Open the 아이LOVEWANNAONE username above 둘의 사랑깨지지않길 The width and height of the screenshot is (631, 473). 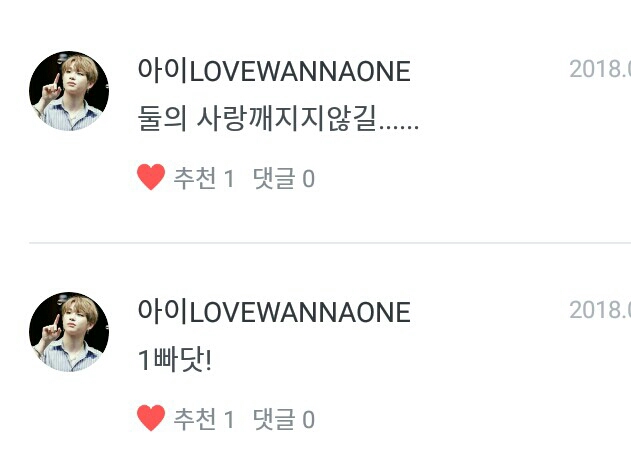click(x=274, y=71)
